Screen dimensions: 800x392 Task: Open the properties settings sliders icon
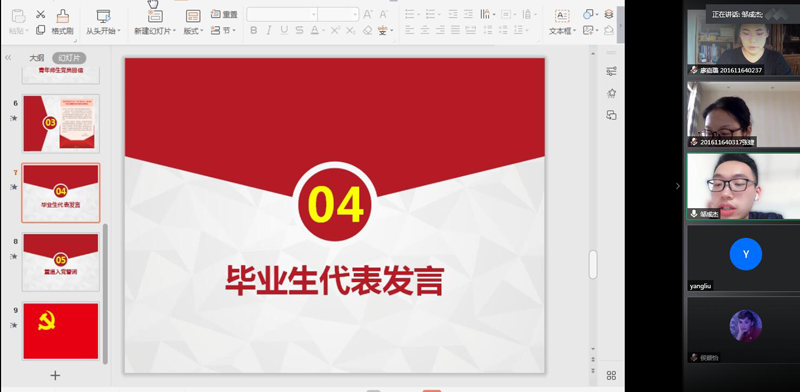tap(611, 71)
